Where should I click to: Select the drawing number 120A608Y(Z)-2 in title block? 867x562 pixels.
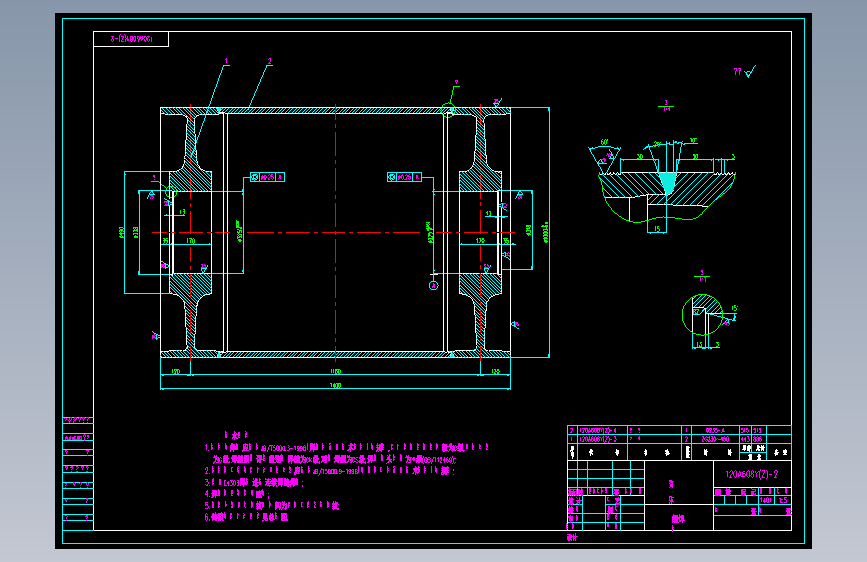[x=751, y=474]
